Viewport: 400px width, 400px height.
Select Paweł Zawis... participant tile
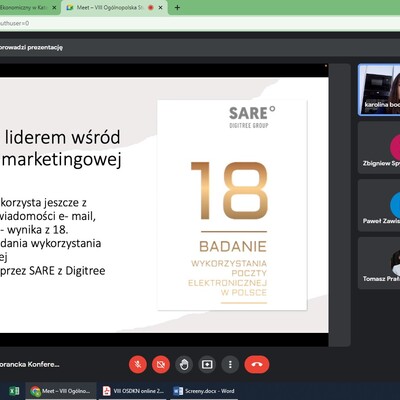[x=379, y=205]
